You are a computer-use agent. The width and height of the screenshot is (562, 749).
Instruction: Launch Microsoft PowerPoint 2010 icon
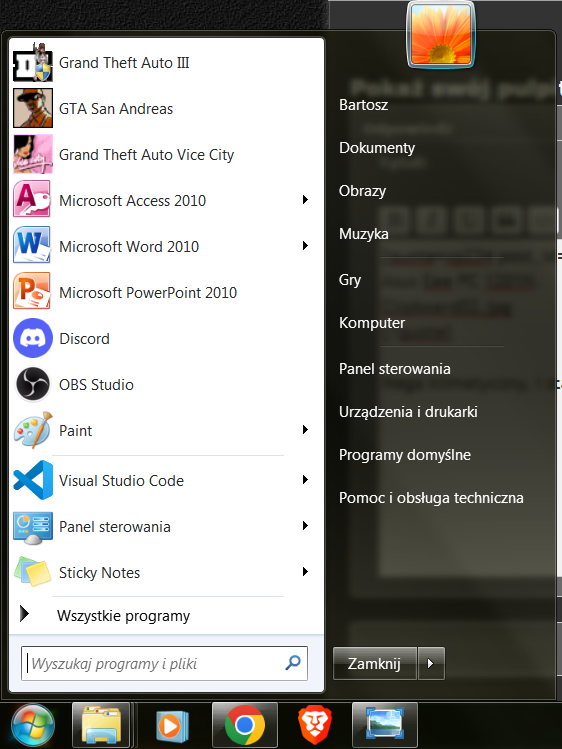point(32,292)
